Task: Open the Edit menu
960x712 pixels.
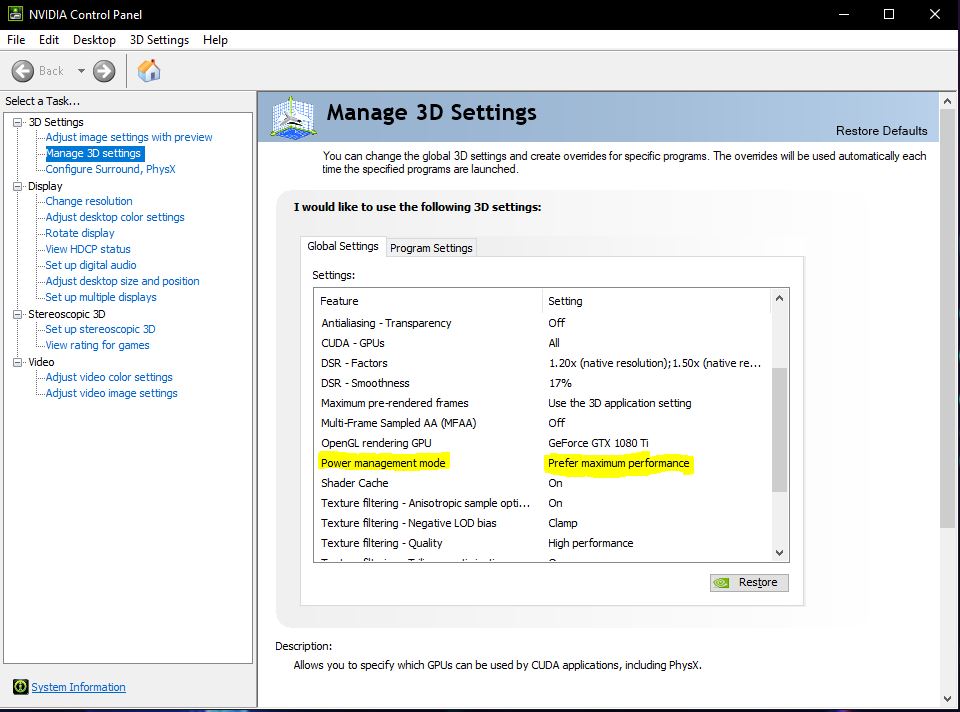Action: point(49,40)
